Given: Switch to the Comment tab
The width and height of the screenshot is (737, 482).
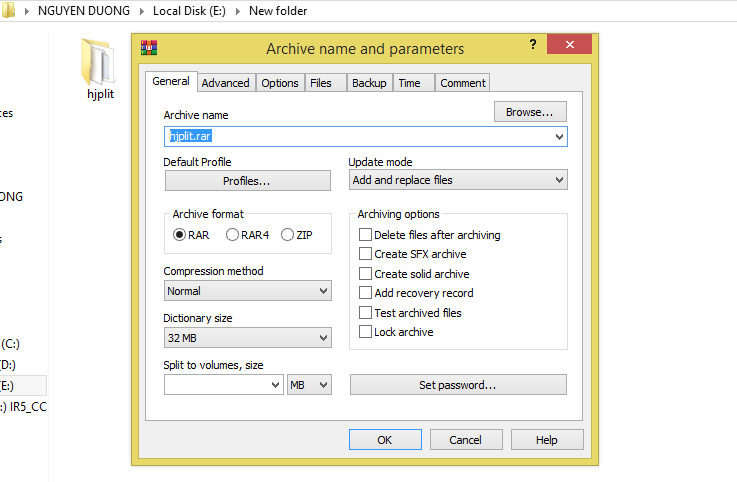Looking at the screenshot, I should coord(463,83).
